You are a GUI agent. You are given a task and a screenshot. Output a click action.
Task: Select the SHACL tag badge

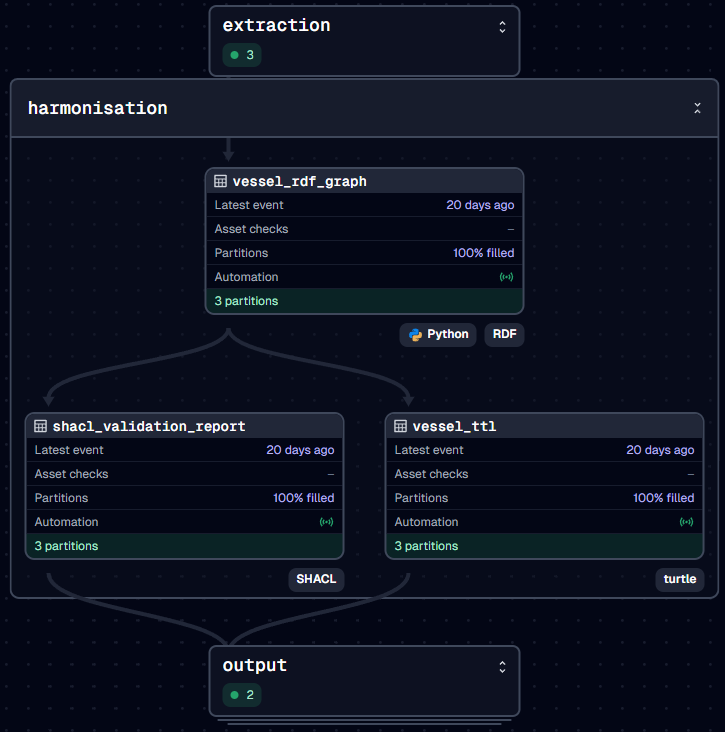pyautogui.click(x=316, y=579)
